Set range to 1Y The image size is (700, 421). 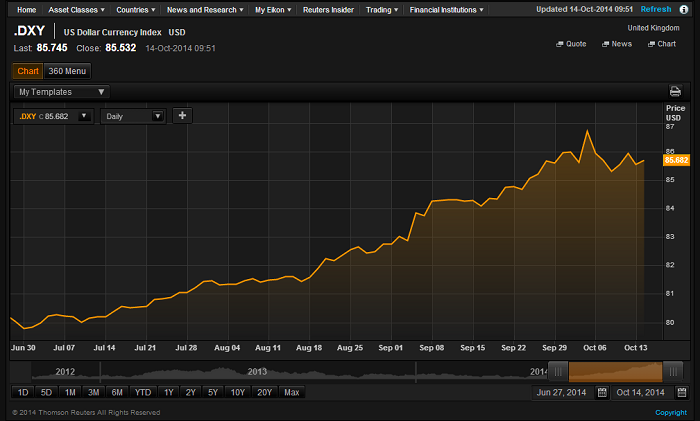click(x=168, y=392)
